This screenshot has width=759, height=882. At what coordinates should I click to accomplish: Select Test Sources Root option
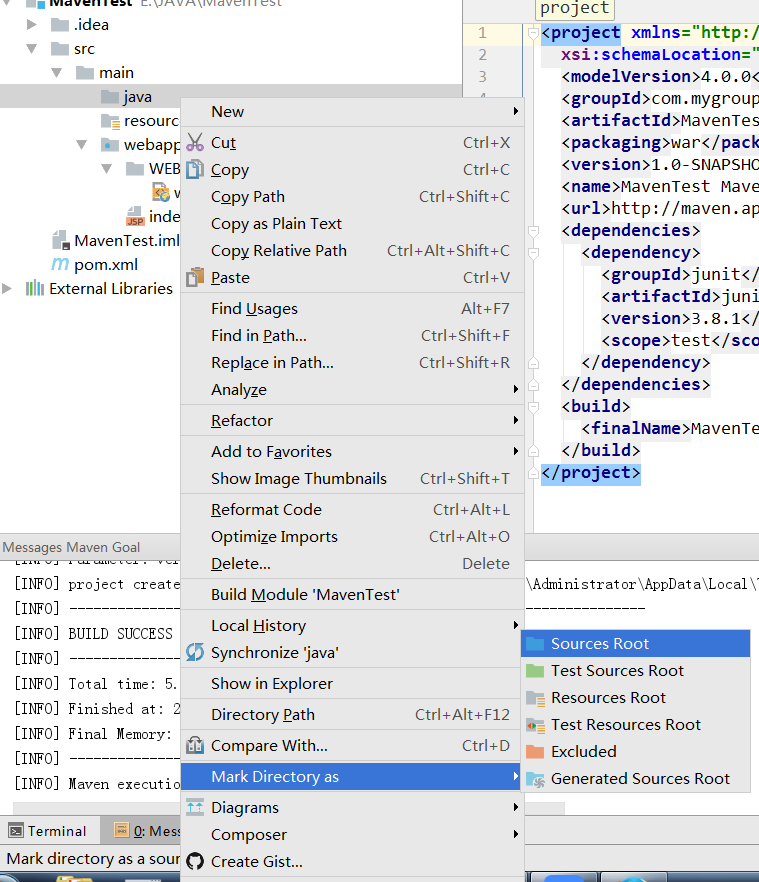click(x=636, y=670)
